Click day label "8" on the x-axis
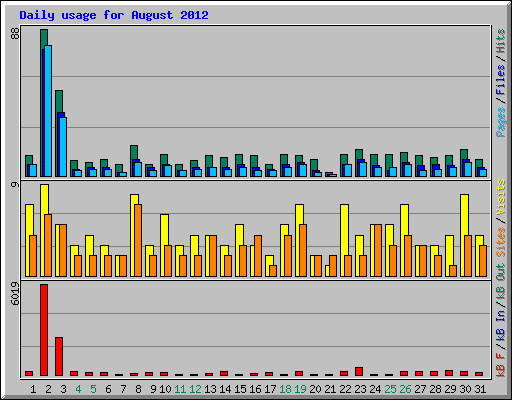The height and width of the screenshot is (400, 512). click(138, 389)
